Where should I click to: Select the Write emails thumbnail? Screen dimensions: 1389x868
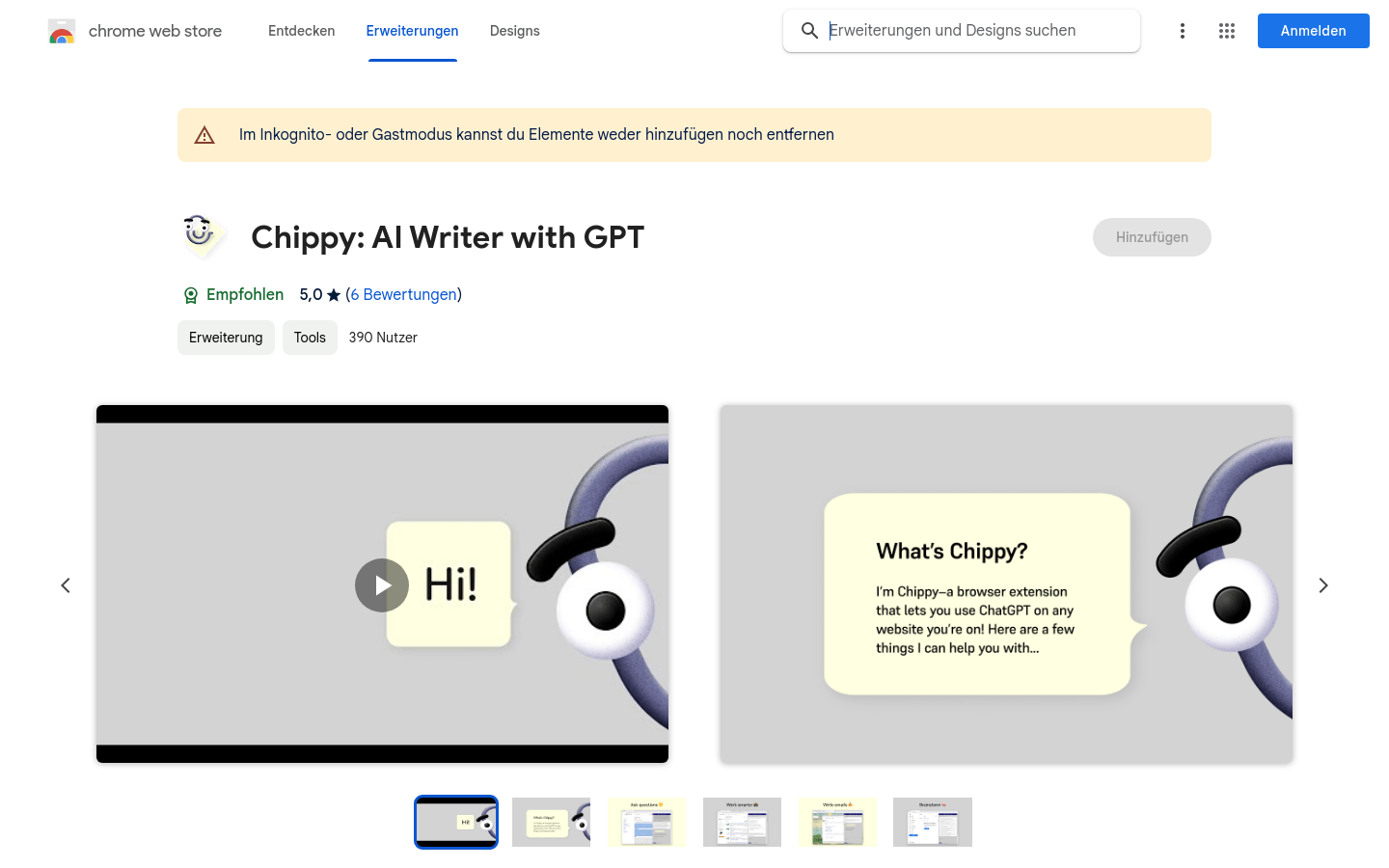837,822
